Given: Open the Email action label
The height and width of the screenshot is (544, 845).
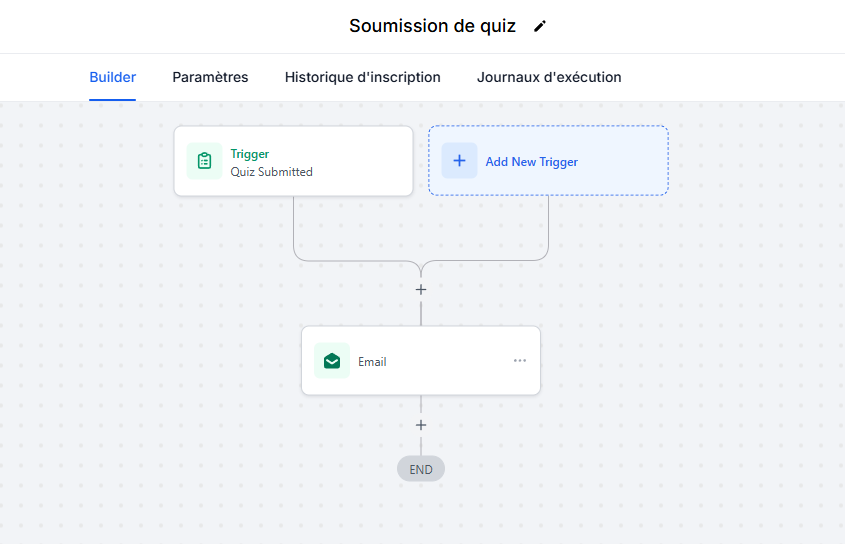Looking at the screenshot, I should (372, 362).
